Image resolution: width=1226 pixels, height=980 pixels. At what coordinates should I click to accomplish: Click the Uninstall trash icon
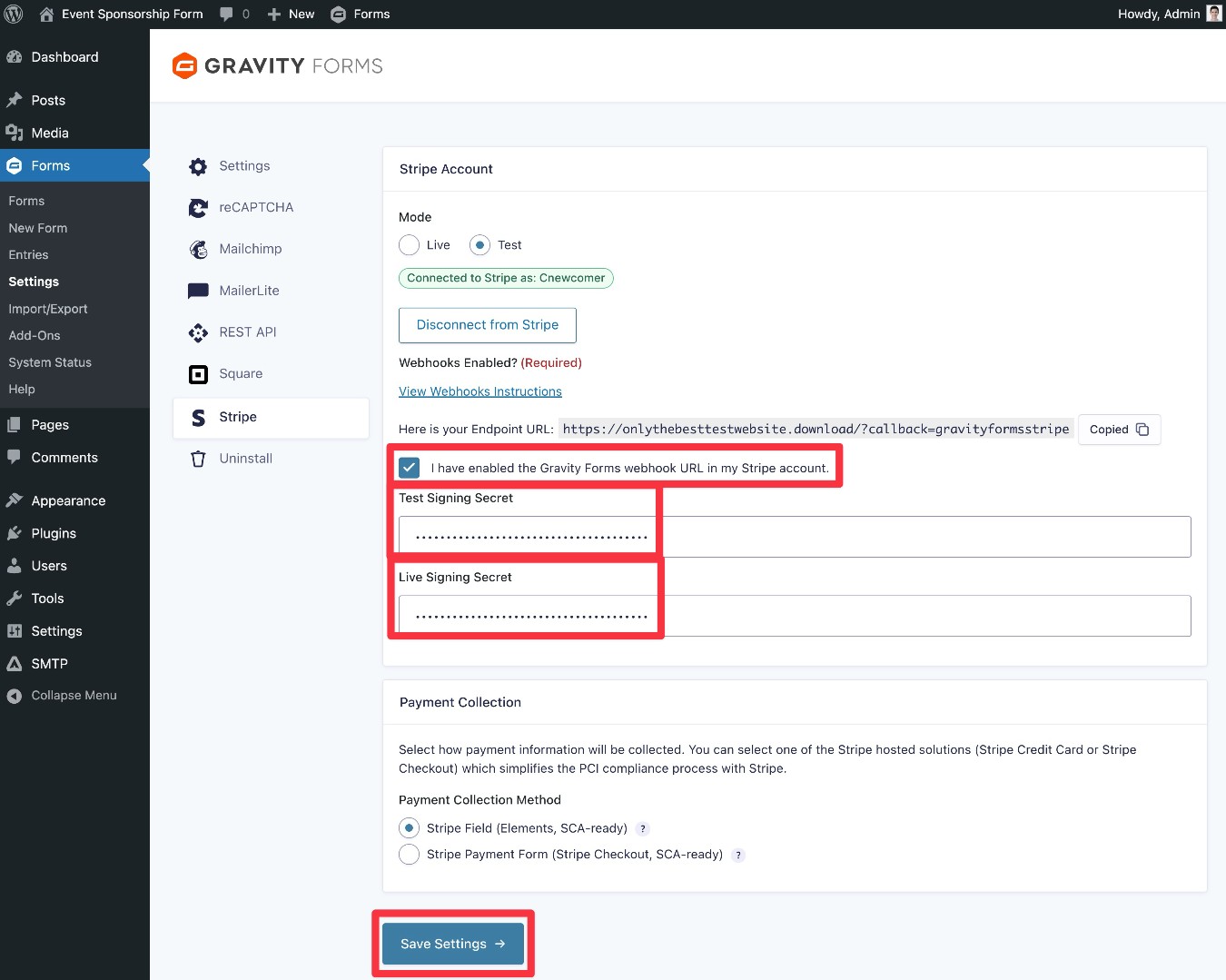click(x=198, y=459)
